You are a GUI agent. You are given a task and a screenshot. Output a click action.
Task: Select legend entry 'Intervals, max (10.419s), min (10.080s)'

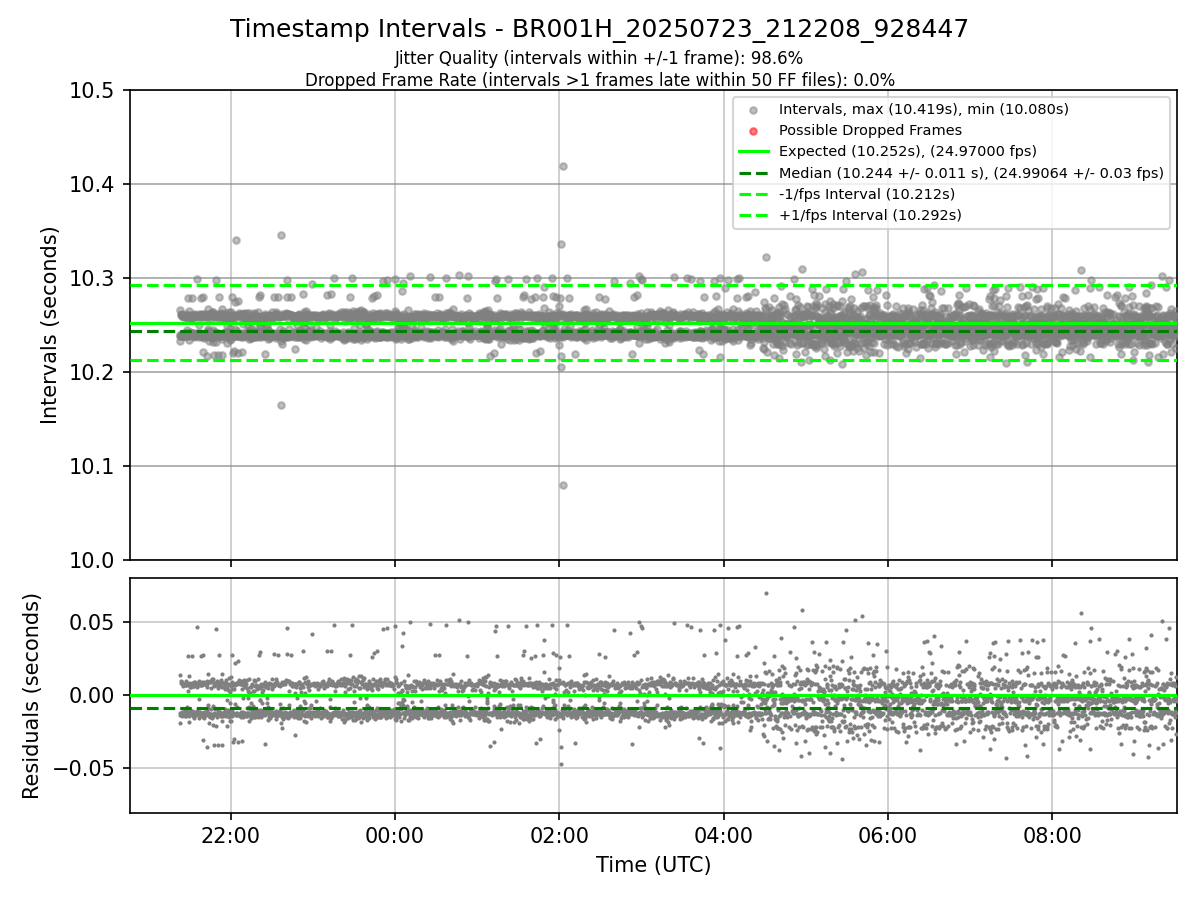924,109
